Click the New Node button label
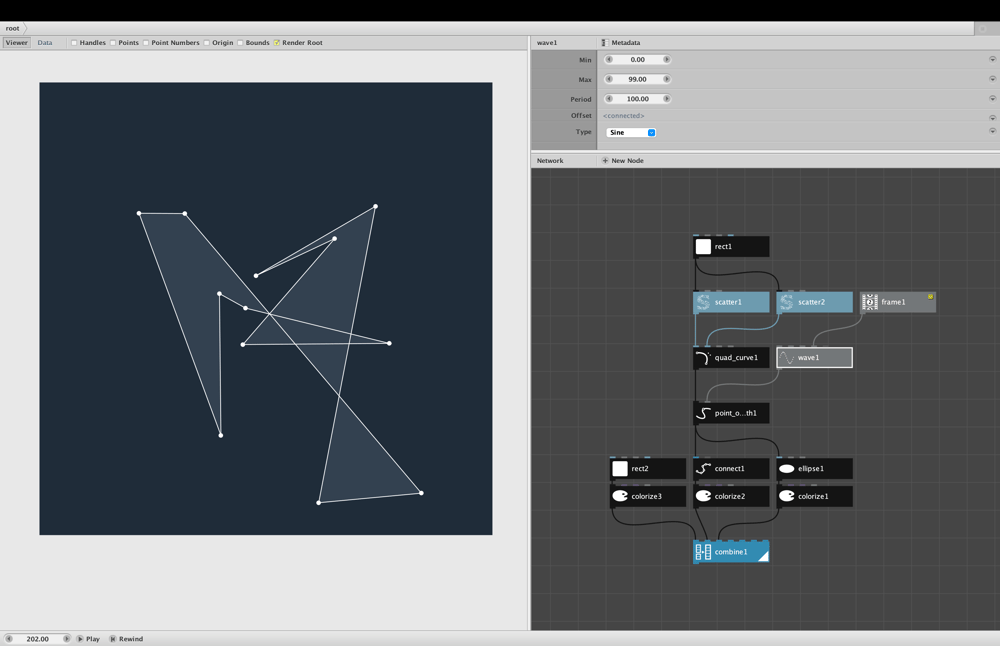Screen dimensions: 1000x646 pos(628,161)
